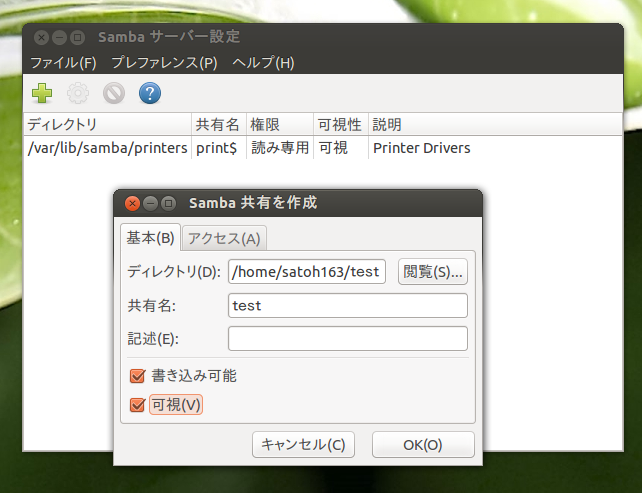Sort by the ディレクトリ column header
This screenshot has height=493, width=642.
click(107, 124)
